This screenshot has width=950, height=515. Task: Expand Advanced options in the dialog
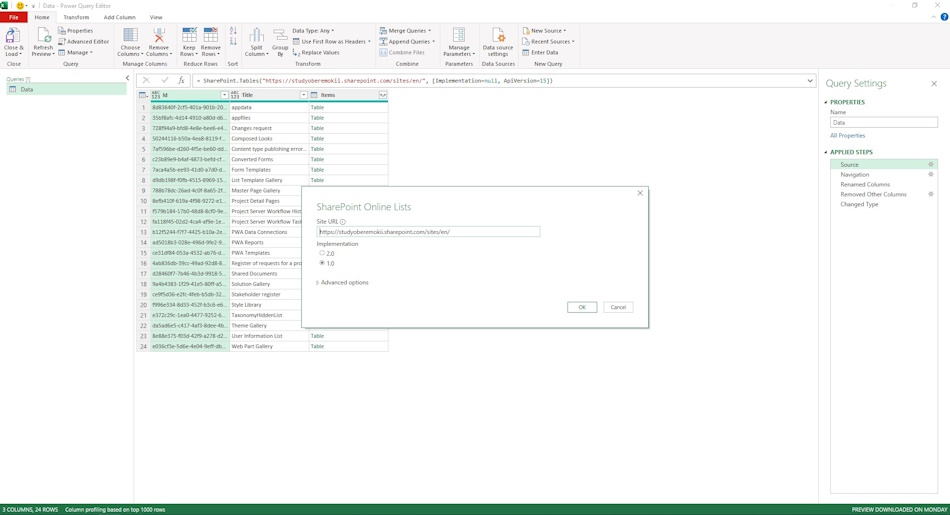pyautogui.click(x=342, y=282)
